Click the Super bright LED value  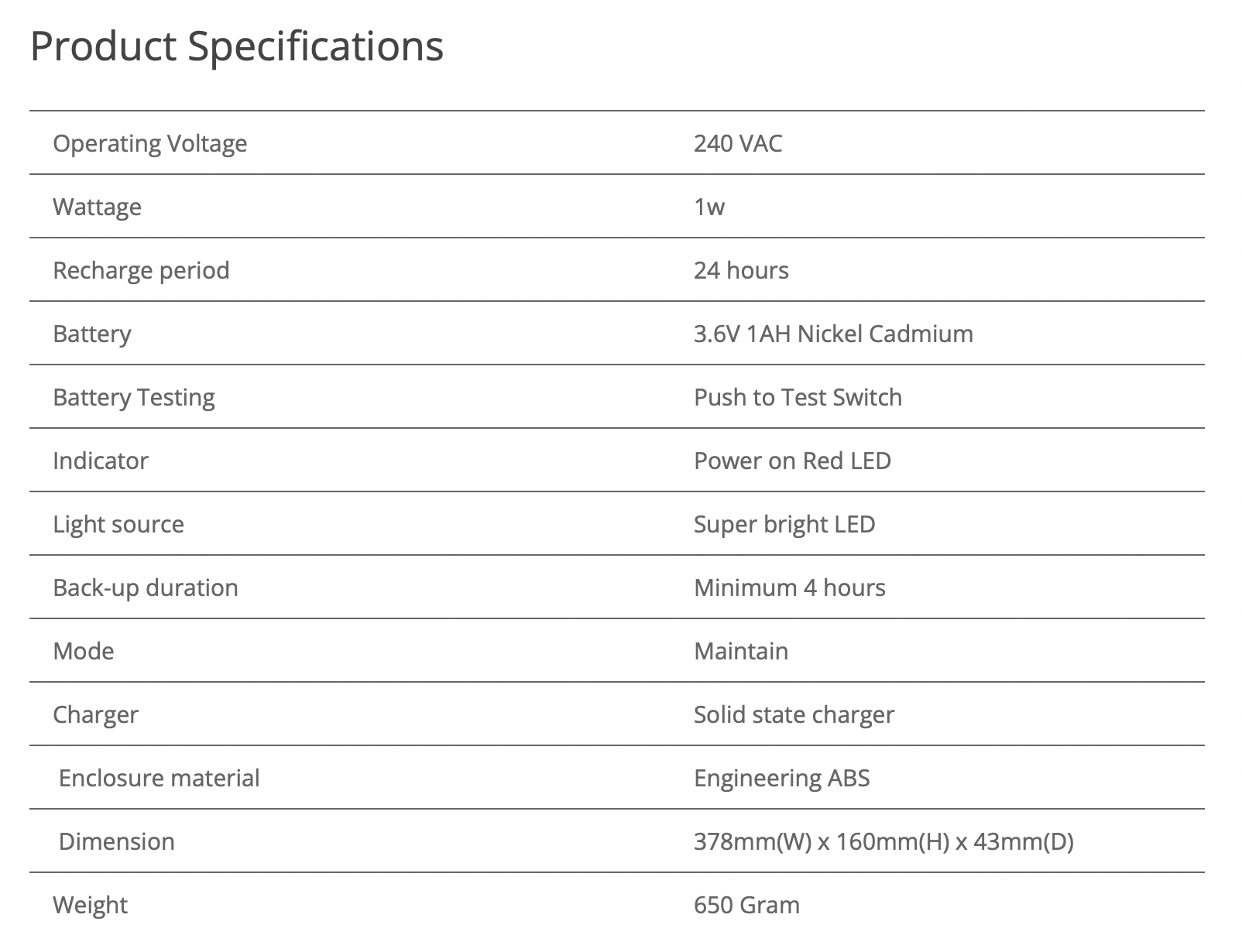[x=784, y=524]
